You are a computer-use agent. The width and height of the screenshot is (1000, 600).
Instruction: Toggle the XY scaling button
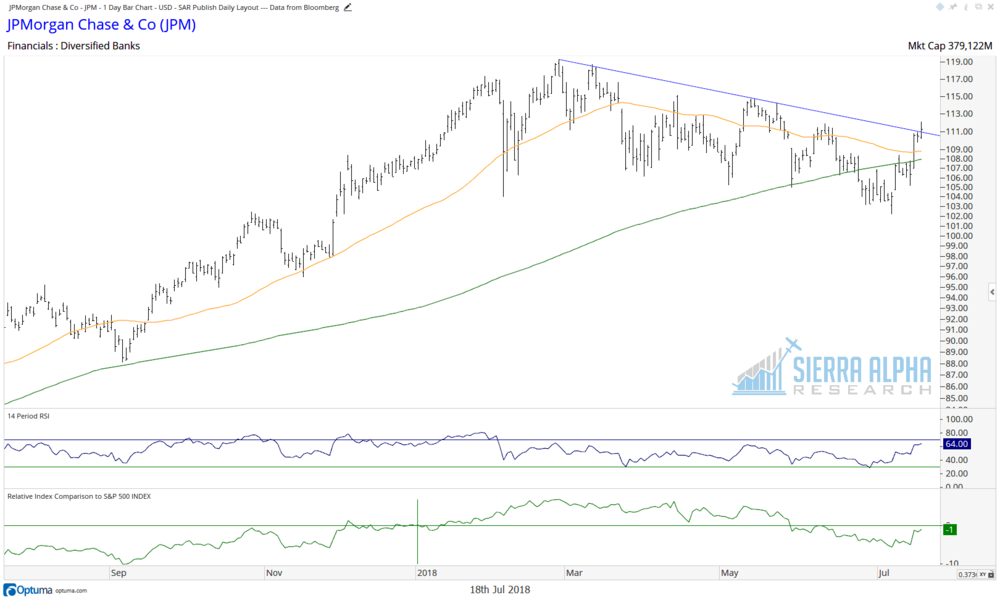983,574
